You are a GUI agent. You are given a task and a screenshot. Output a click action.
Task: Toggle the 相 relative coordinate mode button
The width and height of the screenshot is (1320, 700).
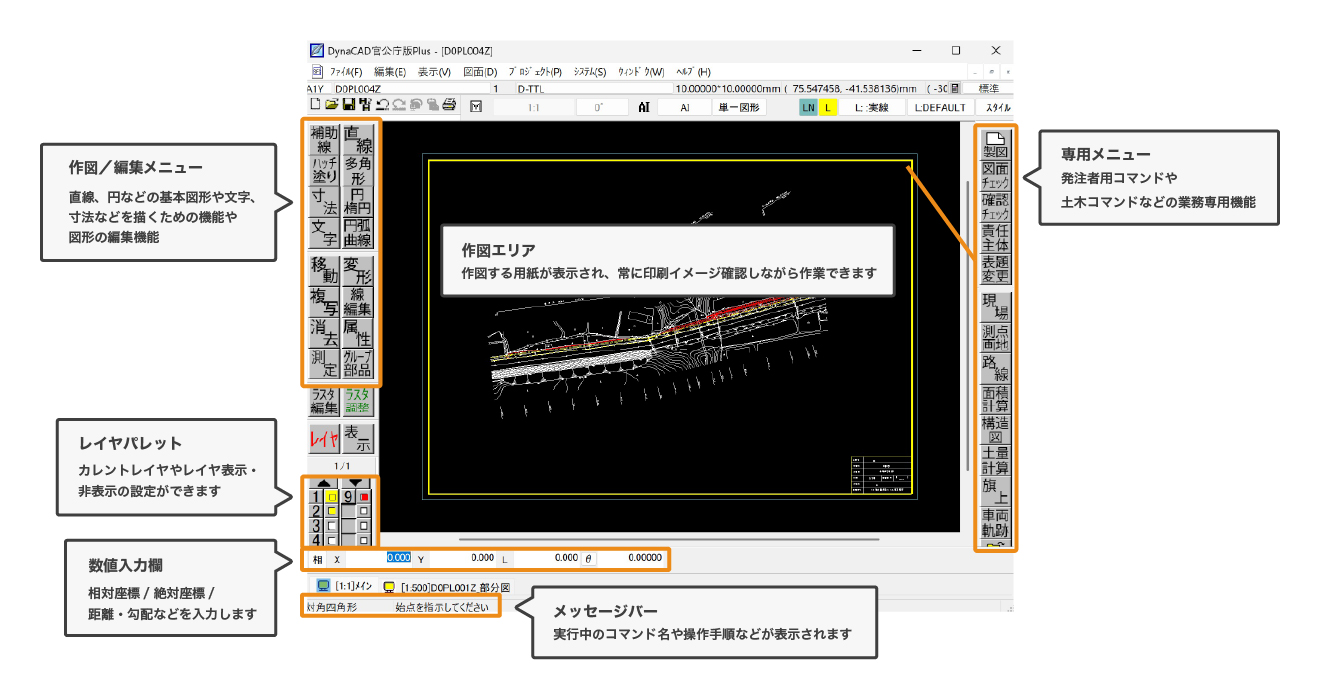318,559
